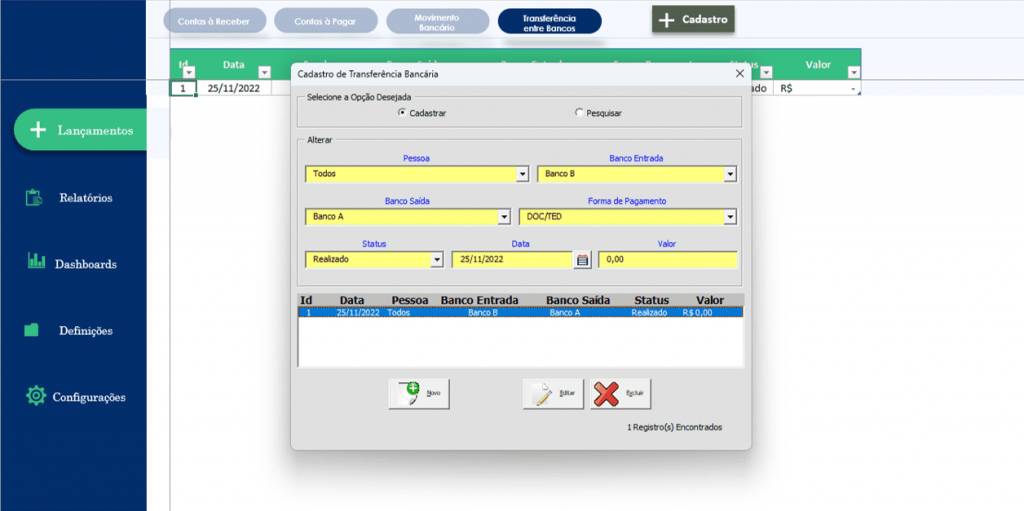Switch to Contas à Receber tab
1024x511 pixels.
pos(214,21)
